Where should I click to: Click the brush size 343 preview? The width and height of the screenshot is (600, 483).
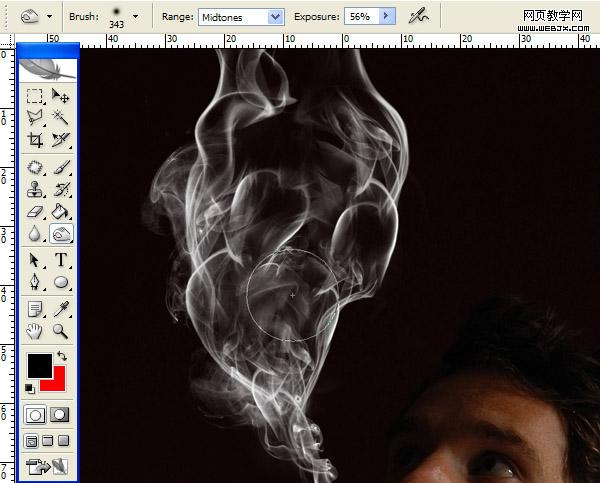(x=116, y=18)
